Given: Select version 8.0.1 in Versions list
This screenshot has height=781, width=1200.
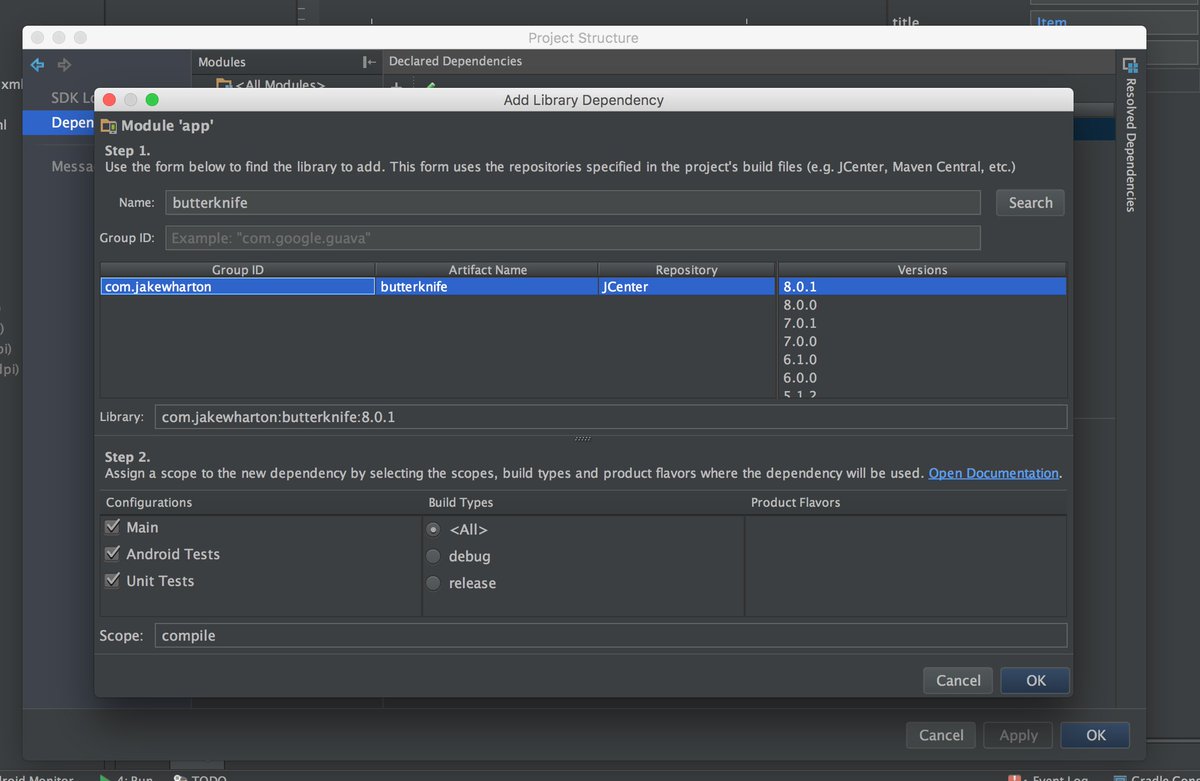Looking at the screenshot, I should pyautogui.click(x=922, y=286).
